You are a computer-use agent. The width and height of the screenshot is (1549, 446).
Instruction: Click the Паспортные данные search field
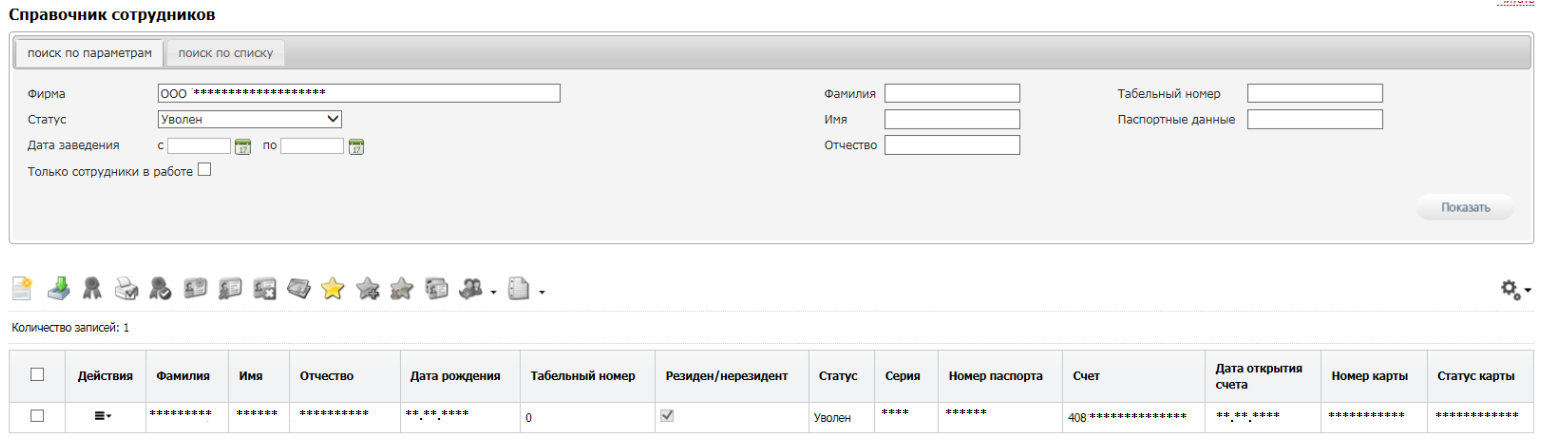pyautogui.click(x=1315, y=119)
